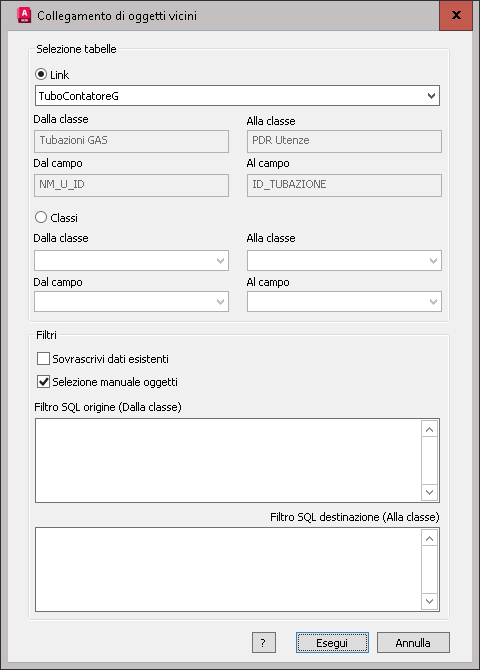Open the Dal campo combo box under Classi

tap(131, 301)
